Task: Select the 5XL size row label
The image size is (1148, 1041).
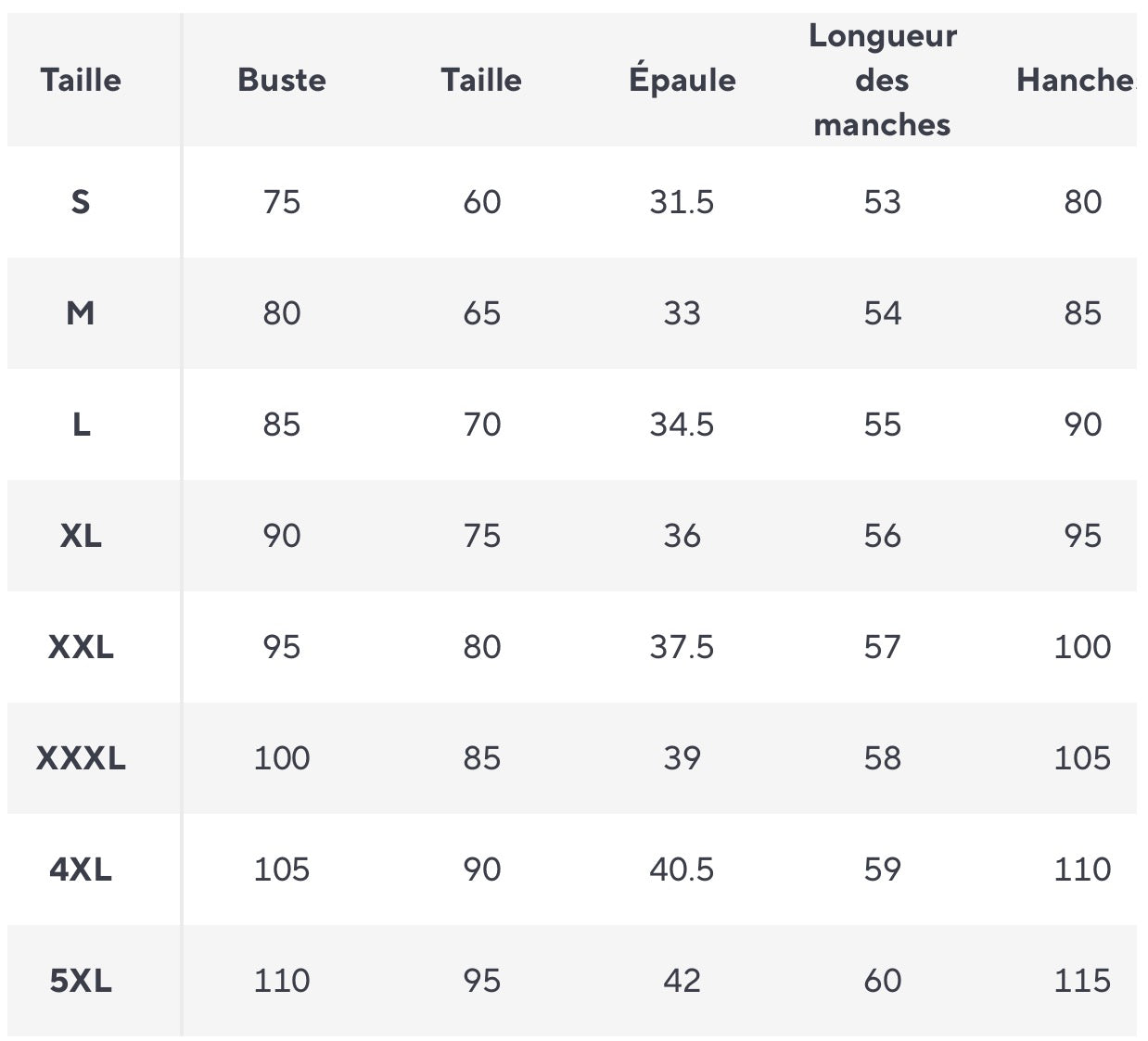Action: click(81, 981)
